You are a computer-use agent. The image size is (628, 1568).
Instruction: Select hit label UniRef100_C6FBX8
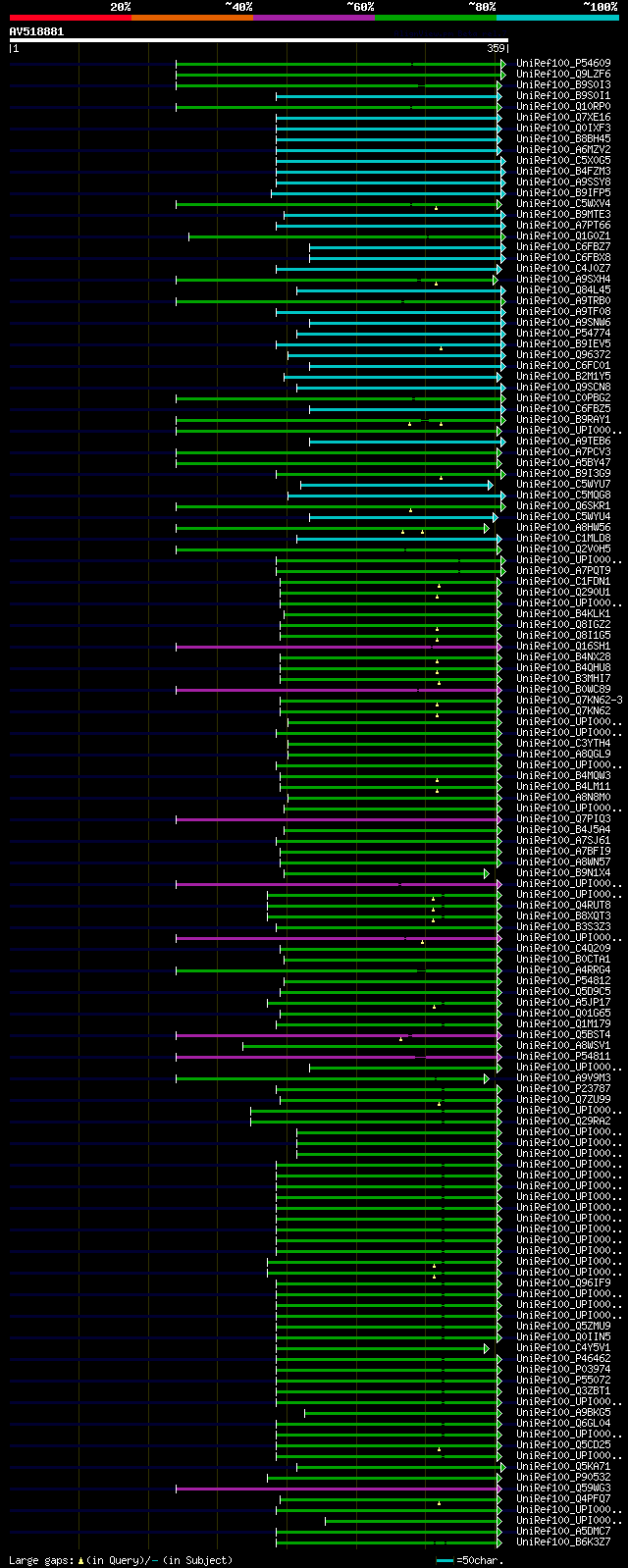563,257
